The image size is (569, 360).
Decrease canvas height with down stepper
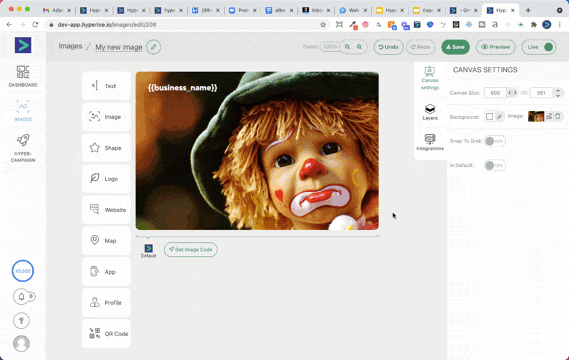pos(558,95)
